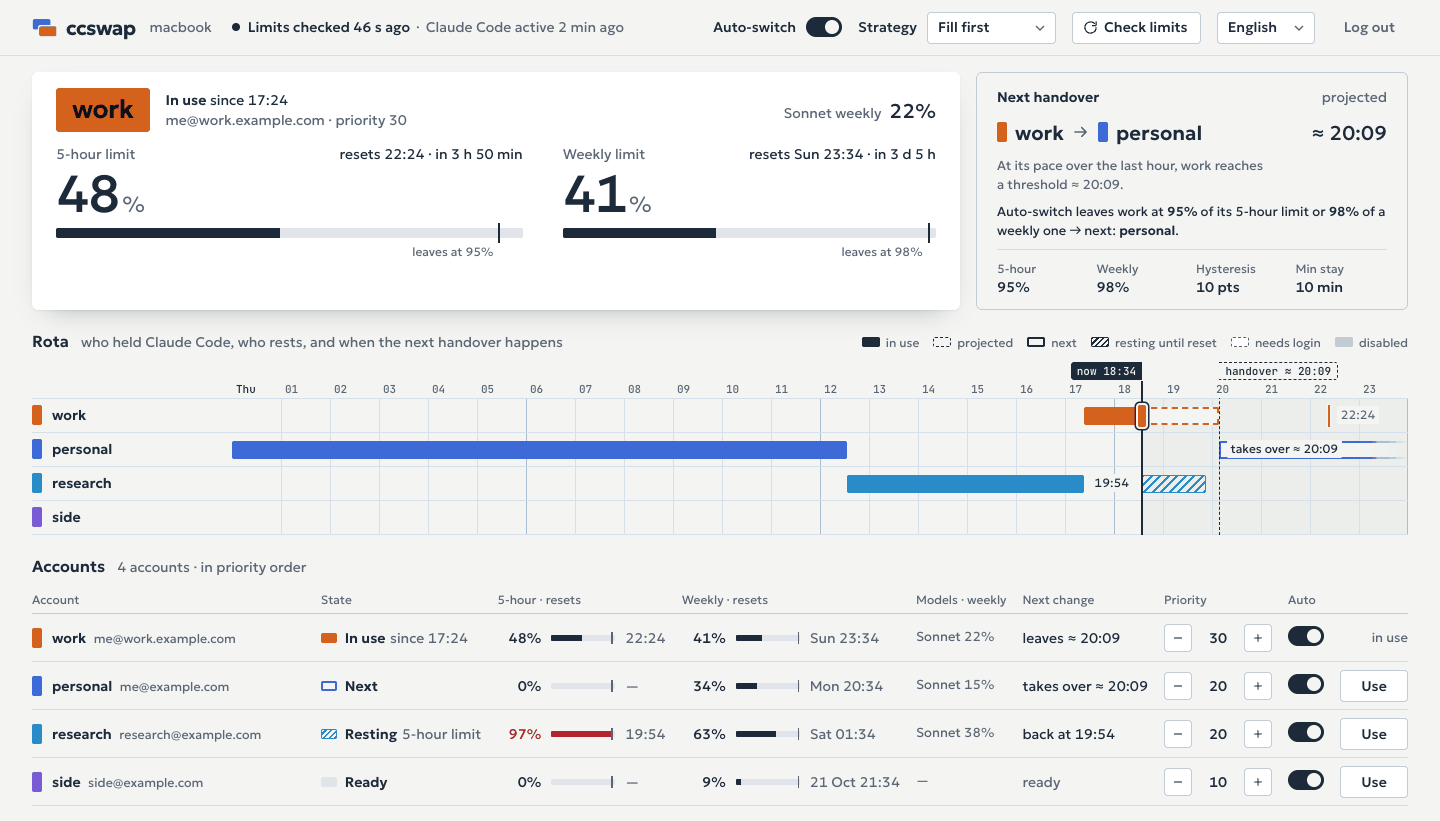Toggle the Auto-switch switch in the header

coord(824,28)
